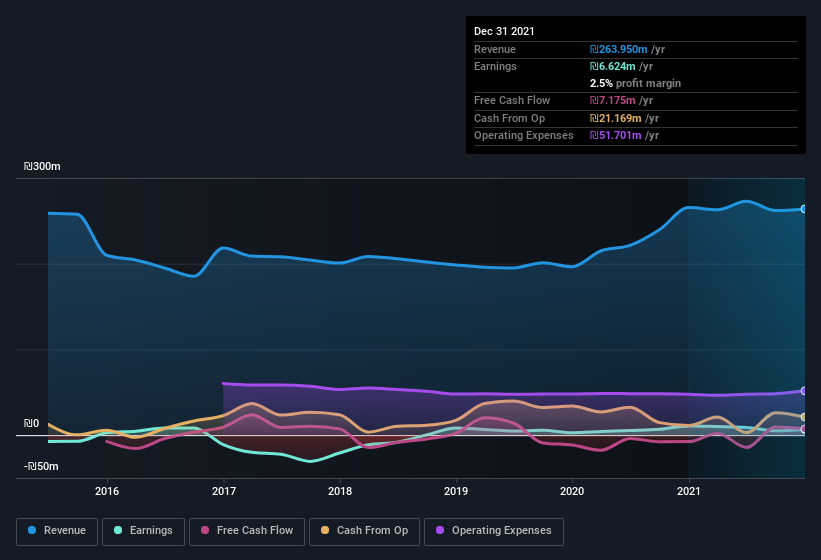The width and height of the screenshot is (821, 560).
Task: Click the 2017 x-axis label
Action: click(x=224, y=491)
